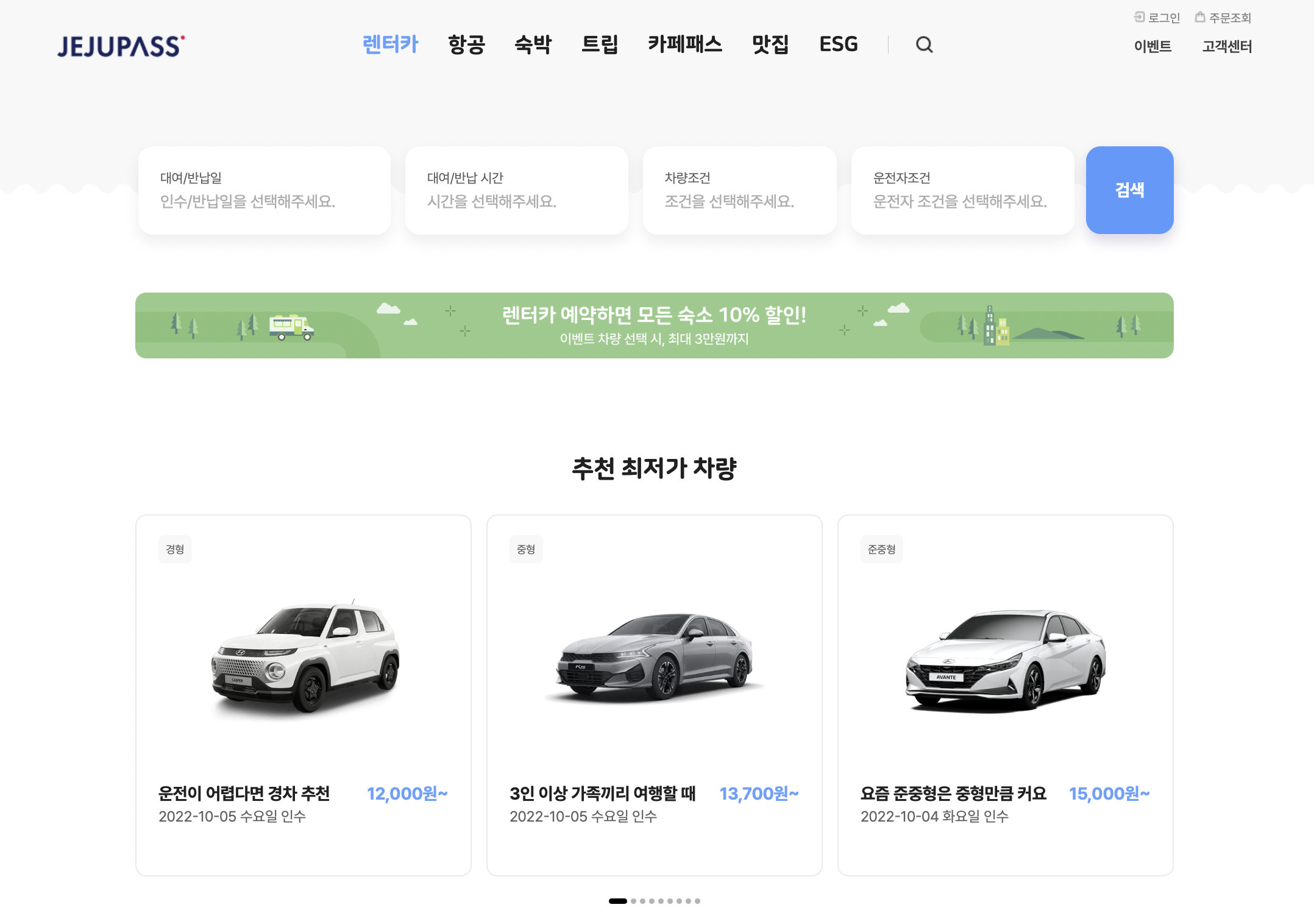This screenshot has height=924, width=1314.
Task: Click the 경형 category tag
Action: [175, 549]
